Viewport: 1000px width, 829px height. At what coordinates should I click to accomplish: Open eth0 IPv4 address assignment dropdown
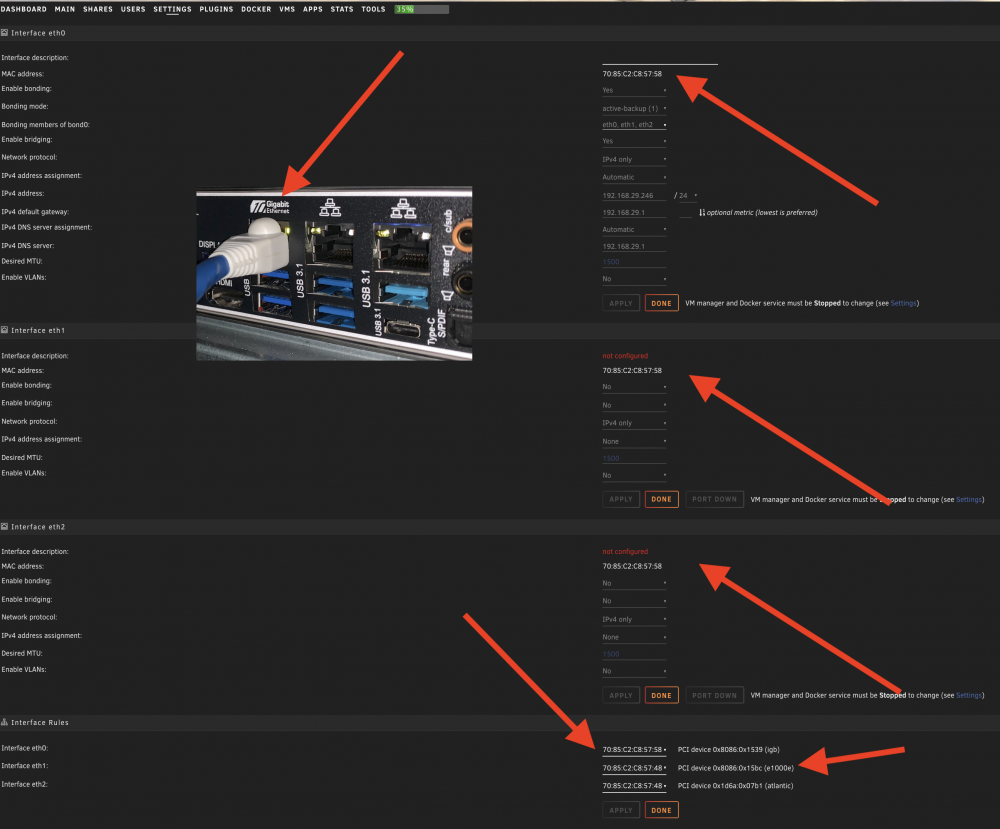(x=635, y=177)
